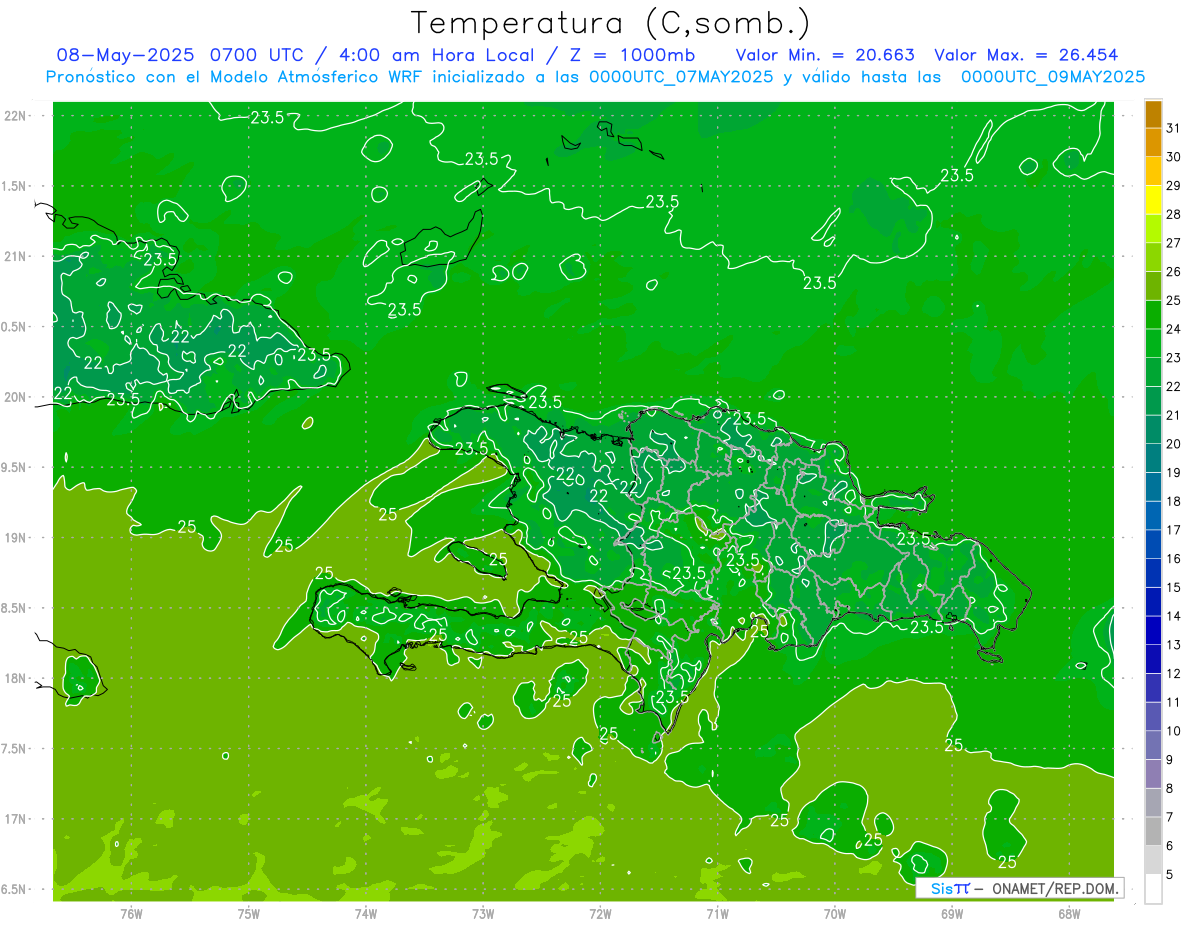This screenshot has height=927, width=1200.
Task: Click the "74W" longitude axis label
Action: click(x=366, y=913)
